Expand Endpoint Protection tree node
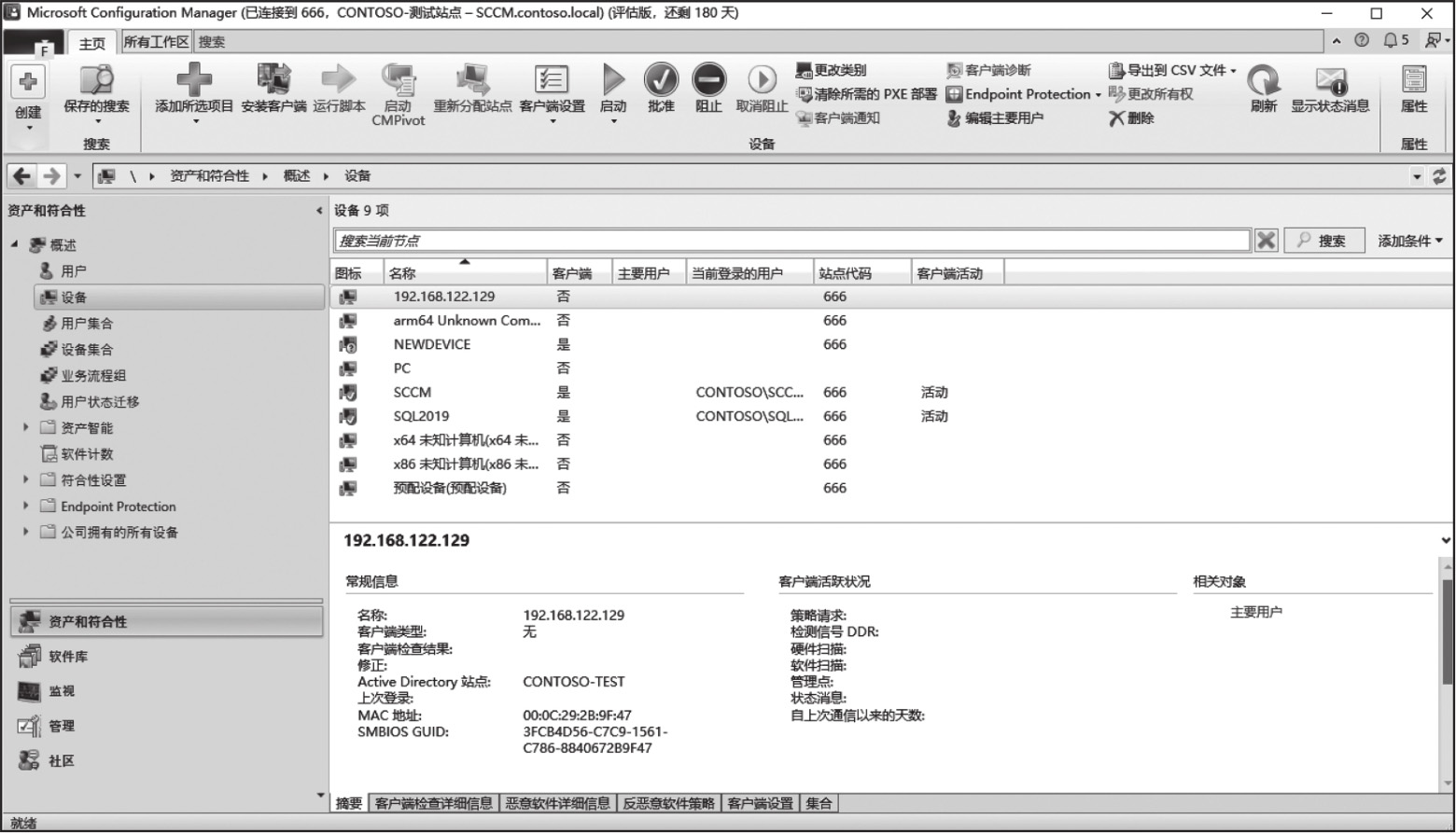 pos(26,506)
